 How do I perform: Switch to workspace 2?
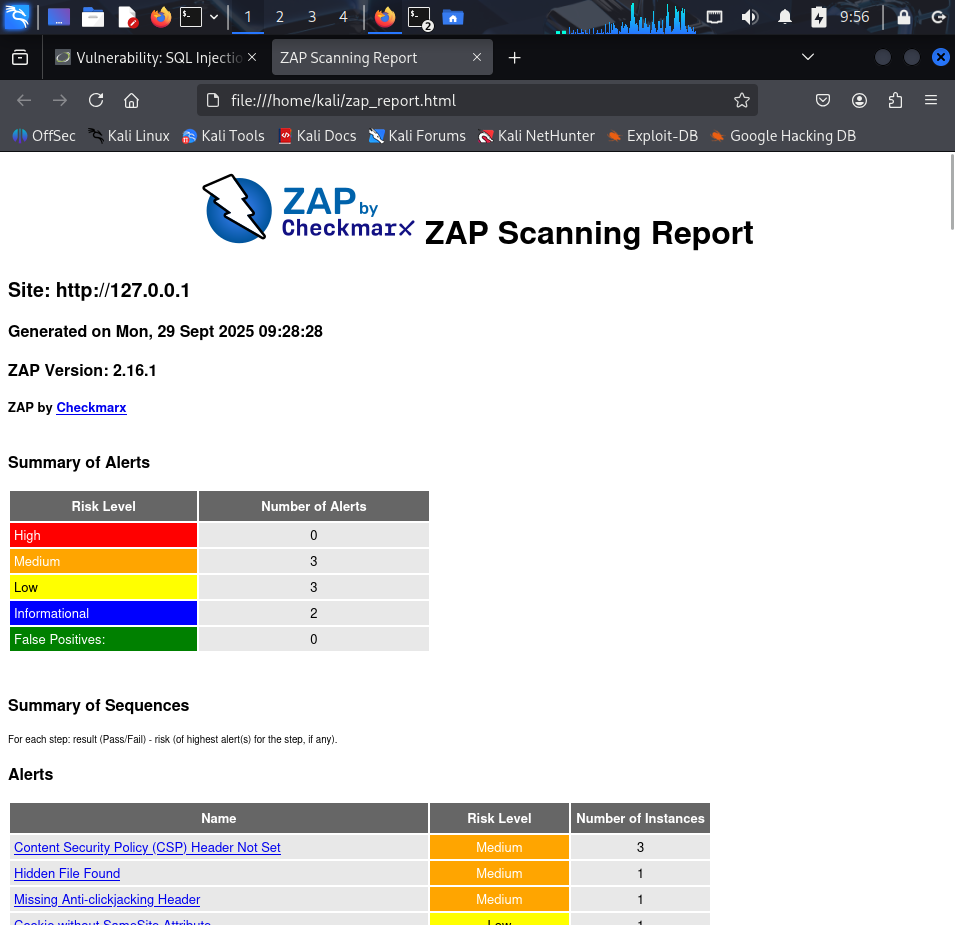coord(280,17)
